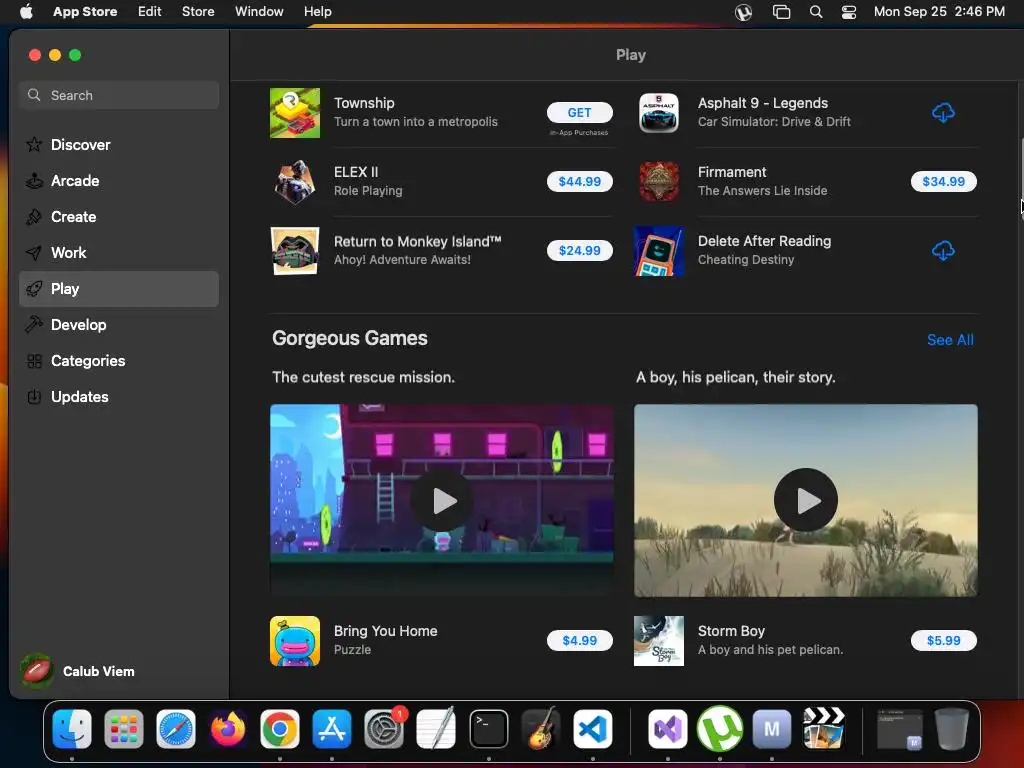Launch Safari from the Dock
Screen dimensions: 1024x768
176,729
